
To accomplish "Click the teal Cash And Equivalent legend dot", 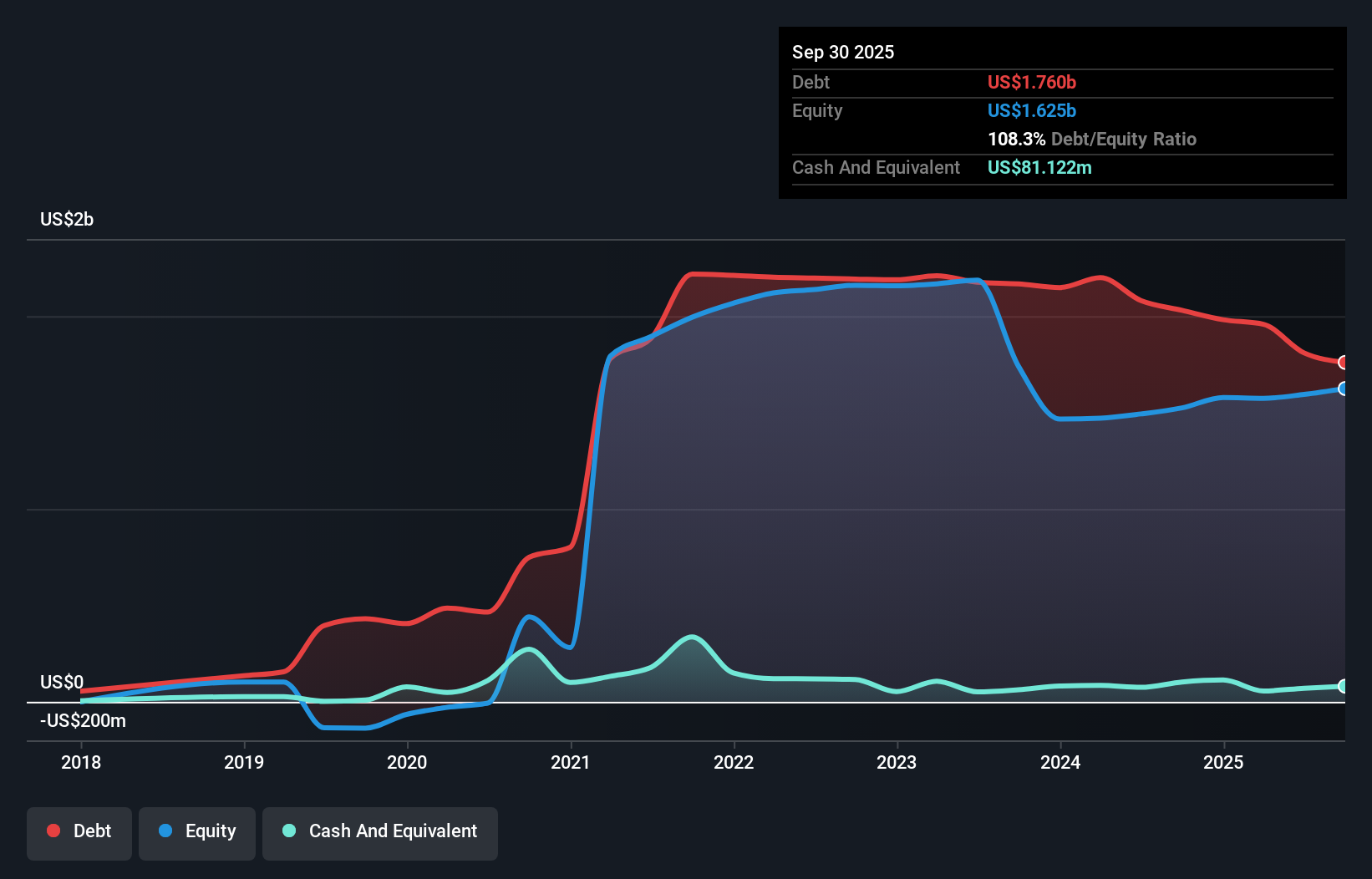I will tap(289, 831).
